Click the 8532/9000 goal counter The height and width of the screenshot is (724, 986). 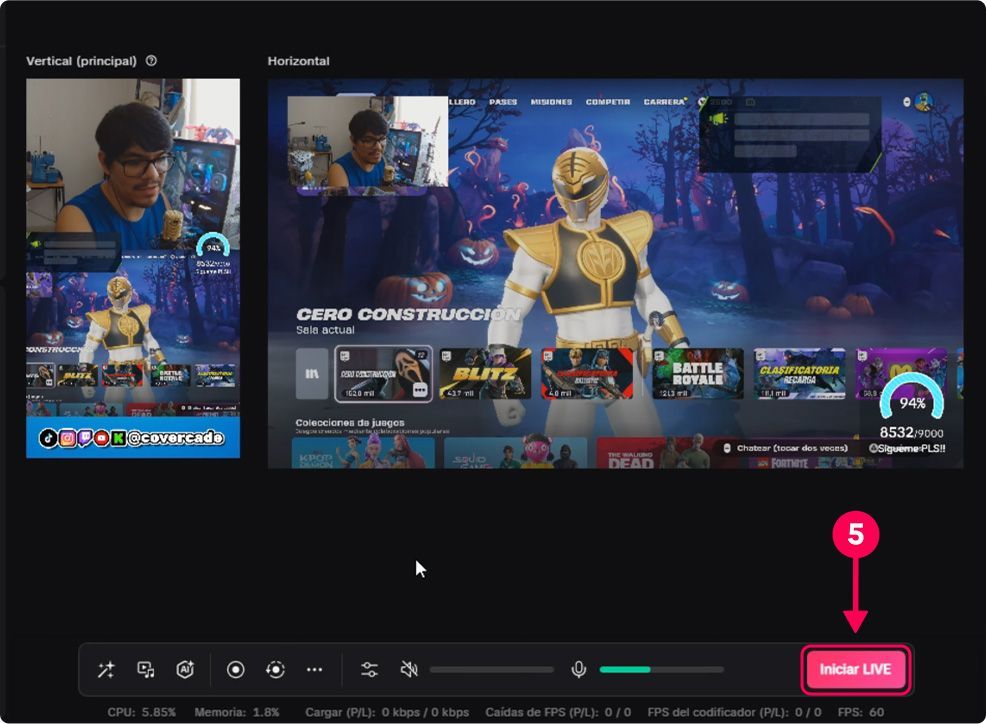pyautogui.click(x=911, y=433)
